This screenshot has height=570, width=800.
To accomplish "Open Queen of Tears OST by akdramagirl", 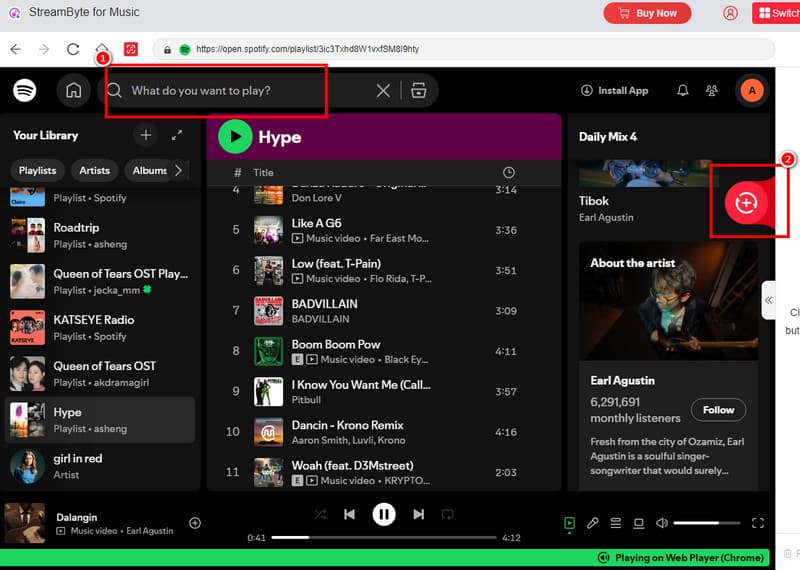I will pos(100,374).
